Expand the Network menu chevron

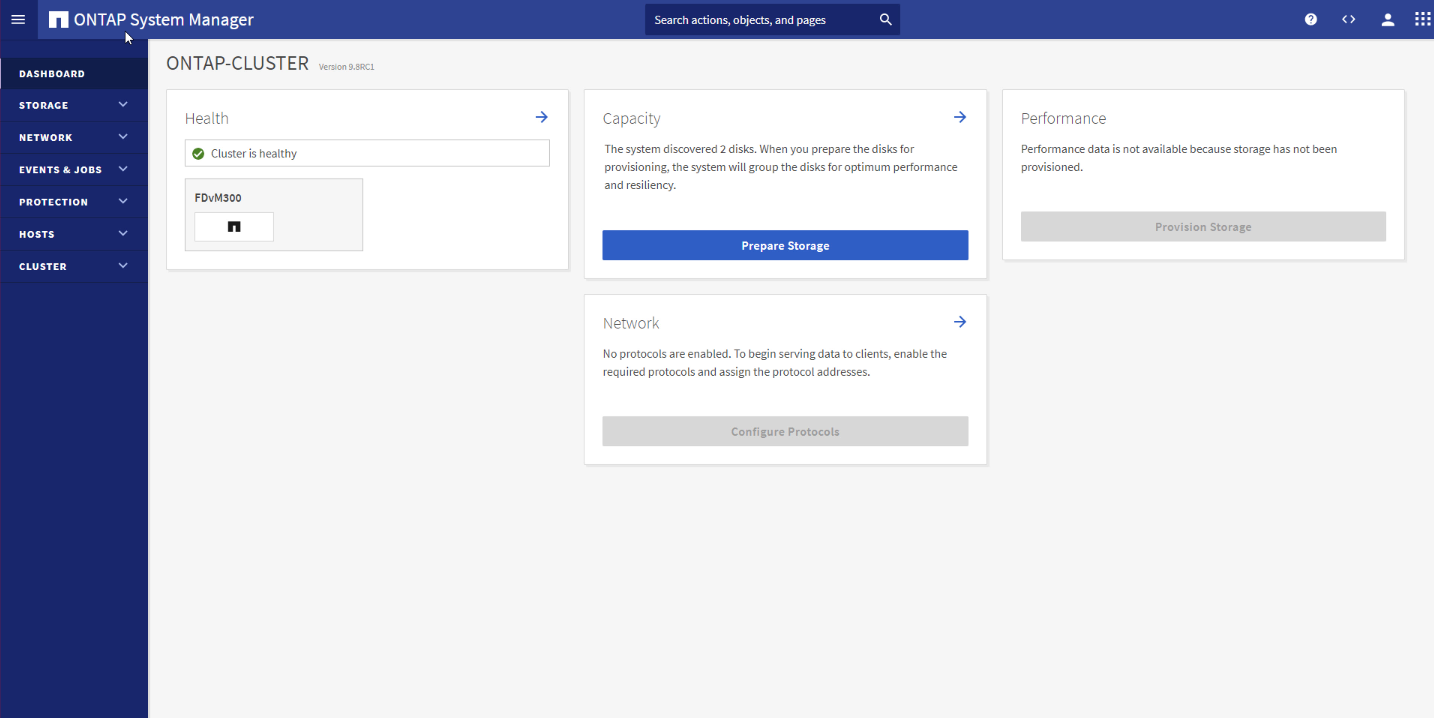click(123, 136)
